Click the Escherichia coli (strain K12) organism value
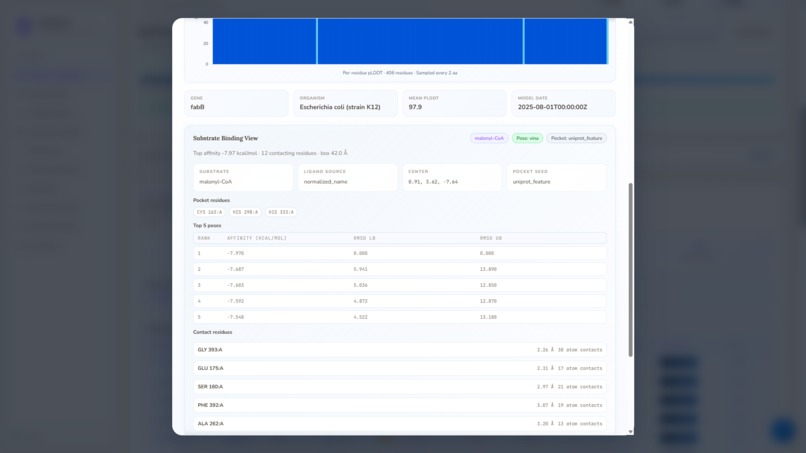The height and width of the screenshot is (453, 806). point(340,107)
